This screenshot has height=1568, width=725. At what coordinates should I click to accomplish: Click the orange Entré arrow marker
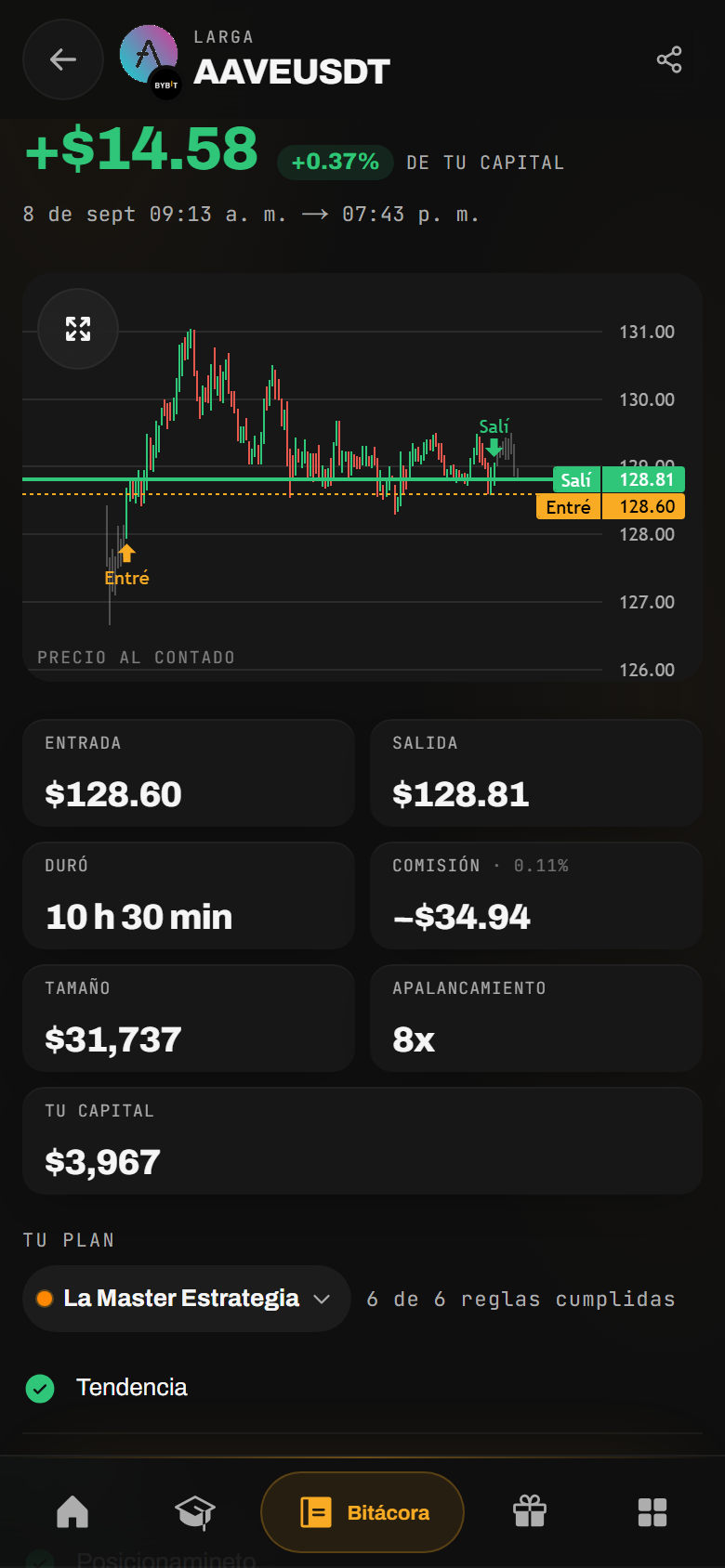click(126, 554)
